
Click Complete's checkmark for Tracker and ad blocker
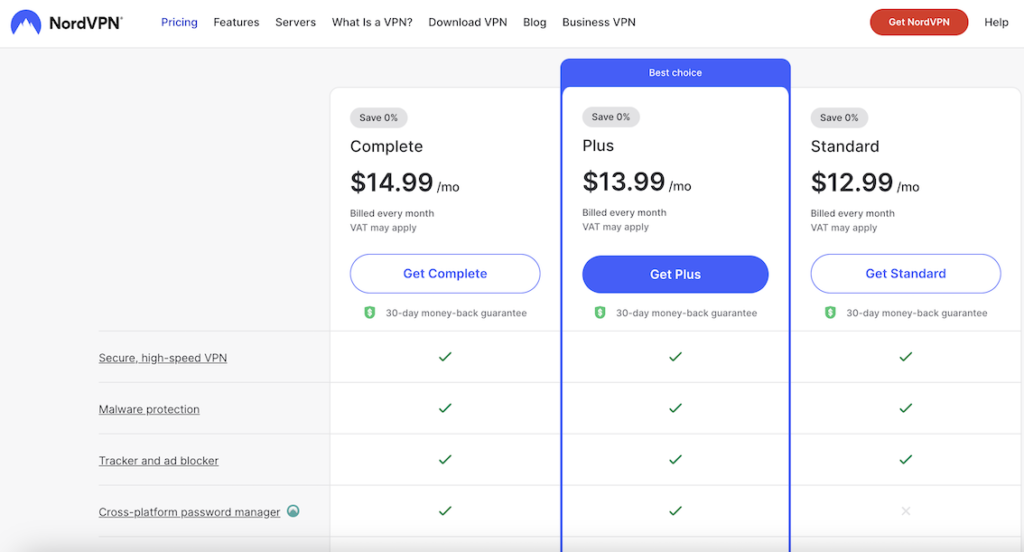point(445,460)
